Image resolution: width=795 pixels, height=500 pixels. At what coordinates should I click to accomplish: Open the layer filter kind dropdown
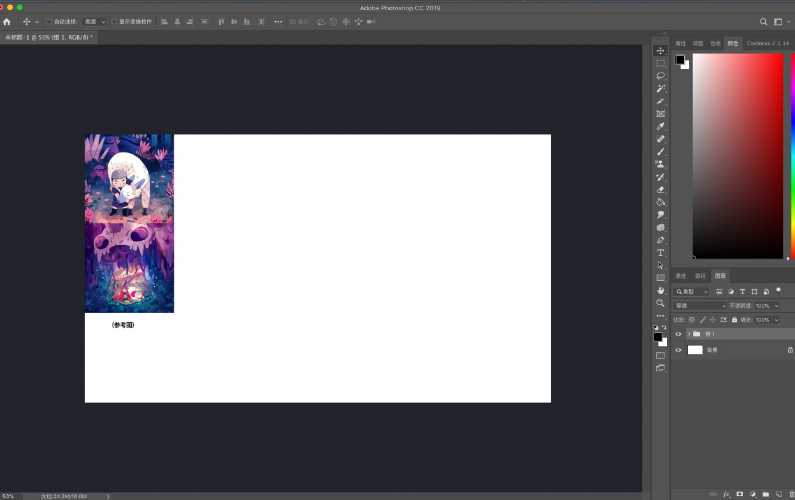pyautogui.click(x=692, y=292)
